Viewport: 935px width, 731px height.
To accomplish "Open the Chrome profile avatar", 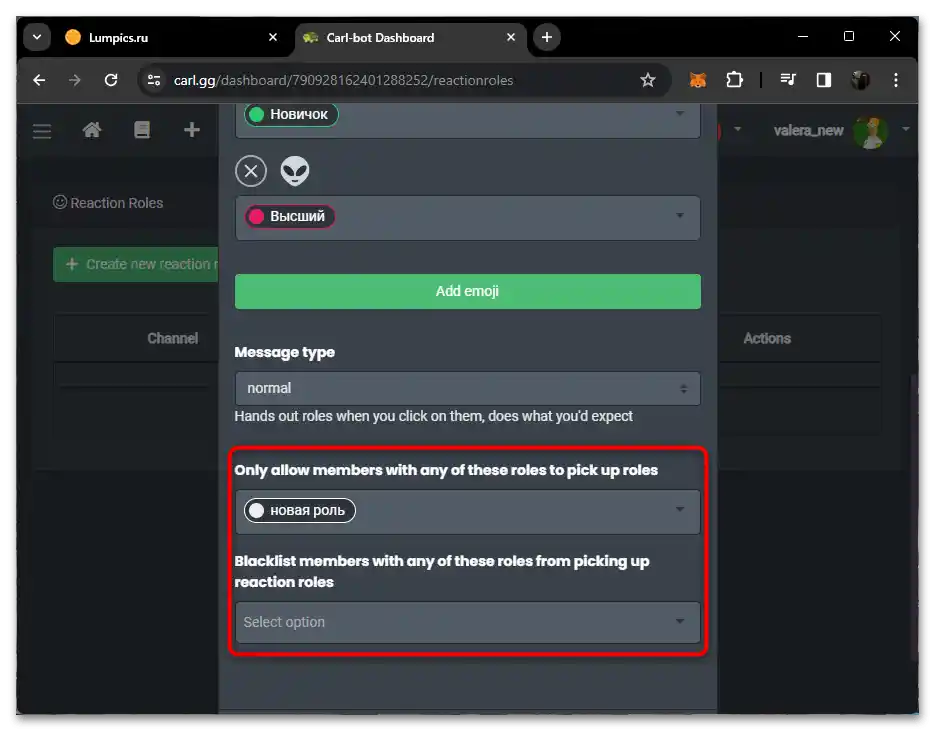I will click(860, 80).
